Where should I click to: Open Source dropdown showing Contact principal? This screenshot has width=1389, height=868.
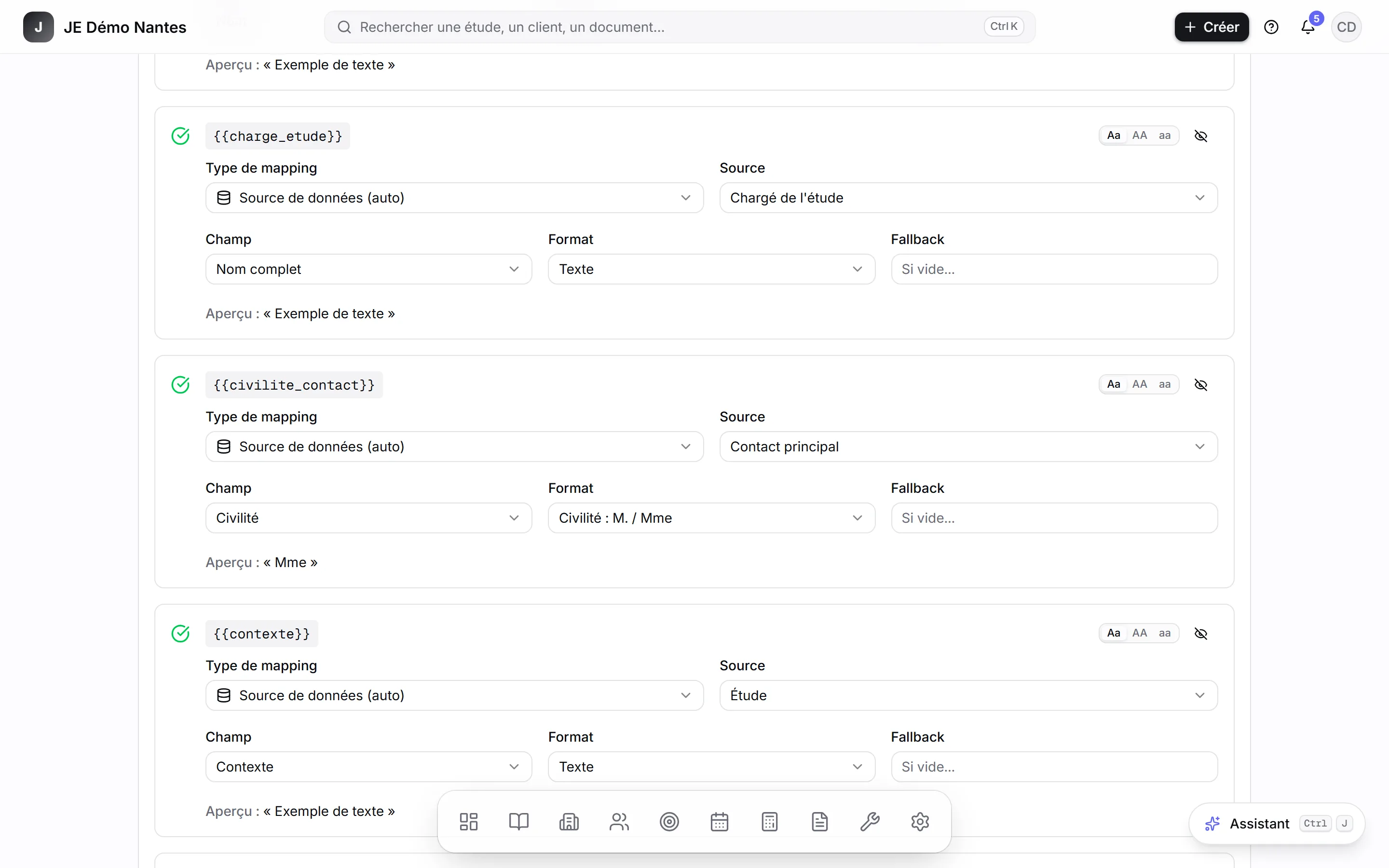point(968,447)
